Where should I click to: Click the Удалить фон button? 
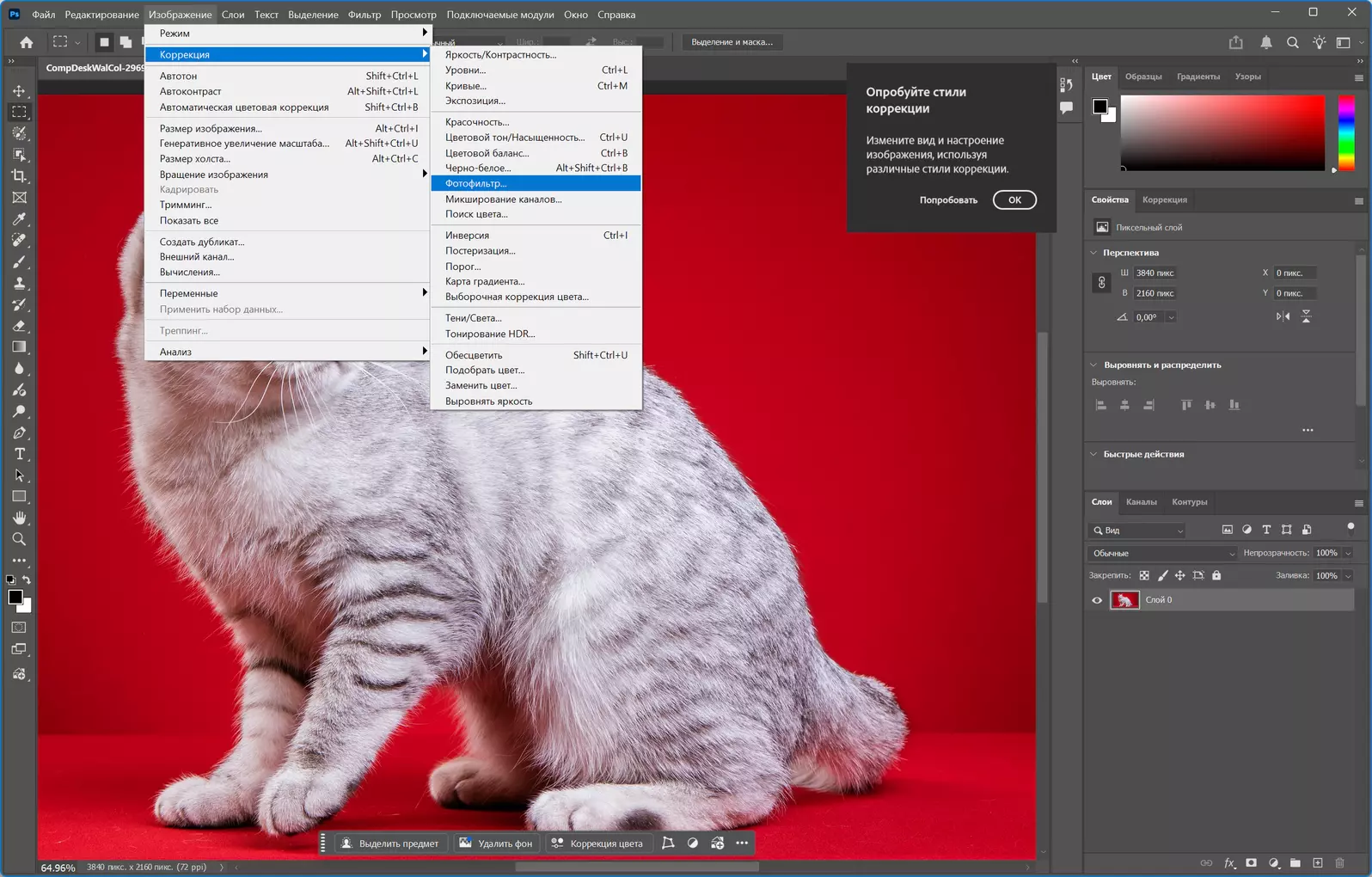pyautogui.click(x=496, y=843)
